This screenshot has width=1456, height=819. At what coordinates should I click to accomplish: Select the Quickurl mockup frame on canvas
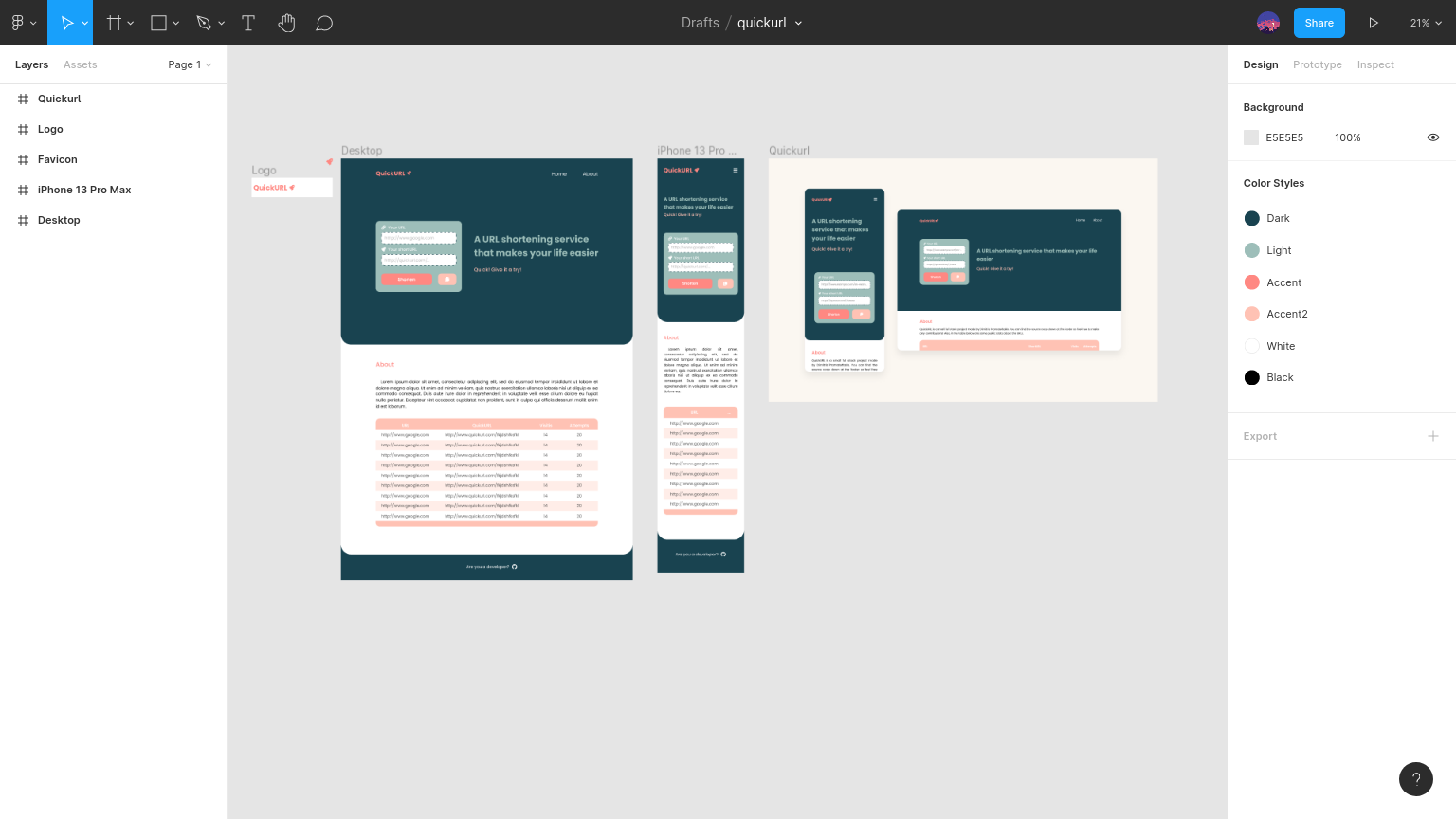tap(963, 280)
